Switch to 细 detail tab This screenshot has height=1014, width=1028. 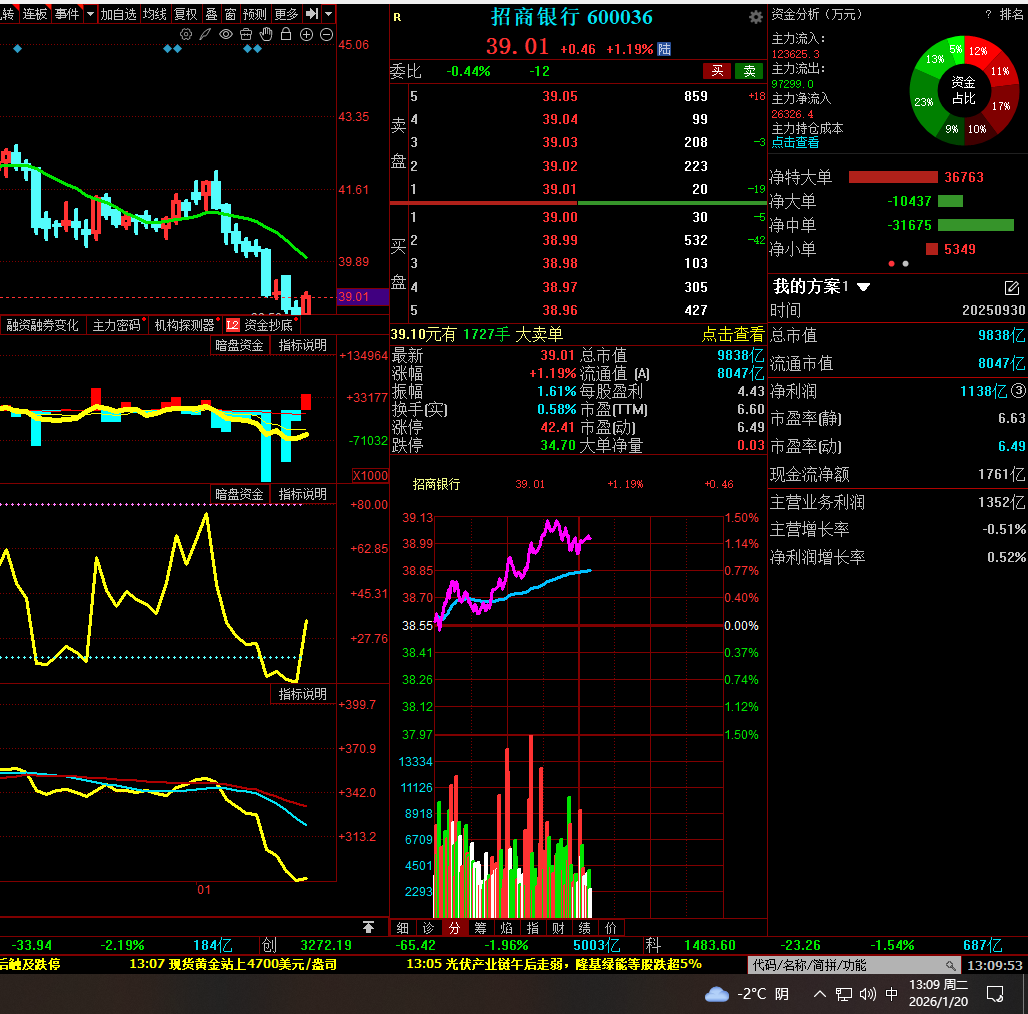[403, 927]
